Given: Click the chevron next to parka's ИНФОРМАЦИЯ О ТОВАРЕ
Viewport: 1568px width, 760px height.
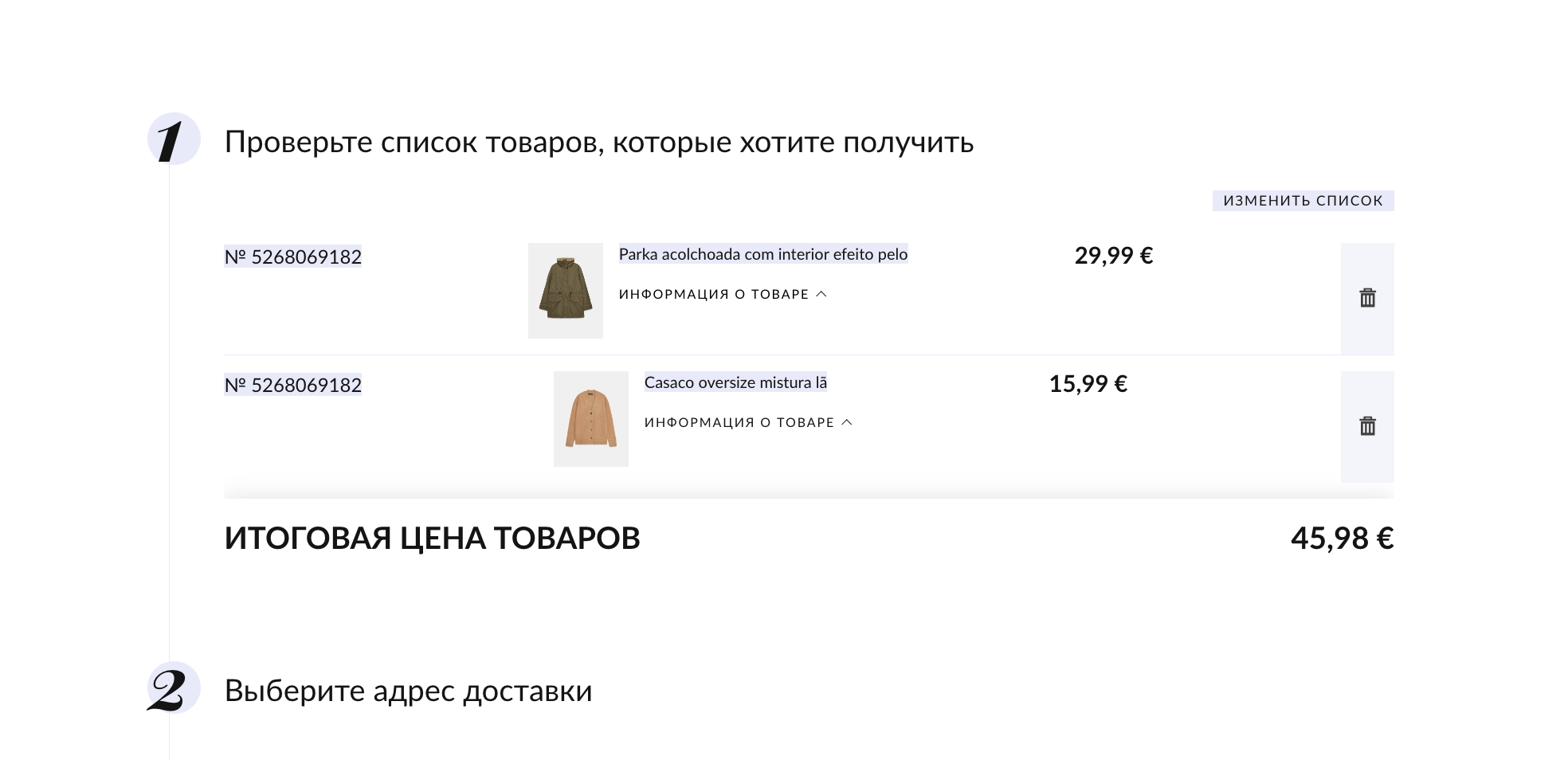Looking at the screenshot, I should [821, 294].
